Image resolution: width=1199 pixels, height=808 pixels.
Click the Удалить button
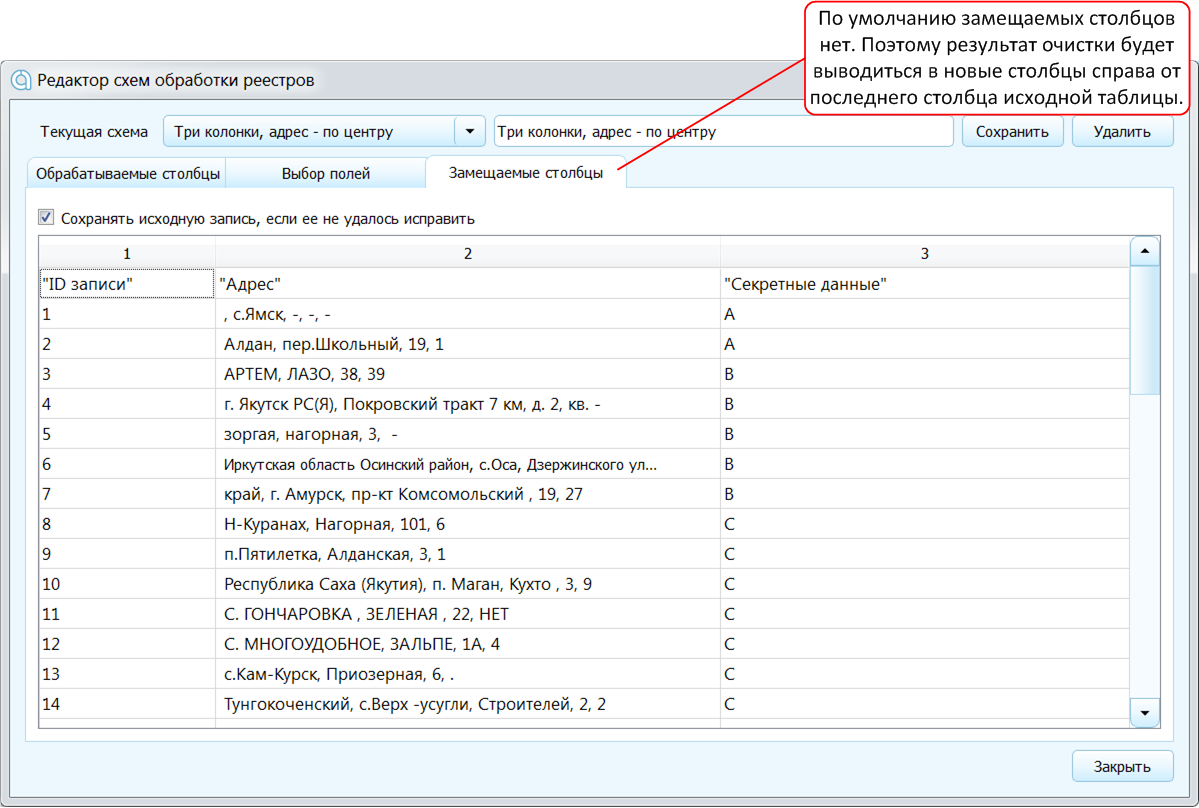(x=1122, y=131)
